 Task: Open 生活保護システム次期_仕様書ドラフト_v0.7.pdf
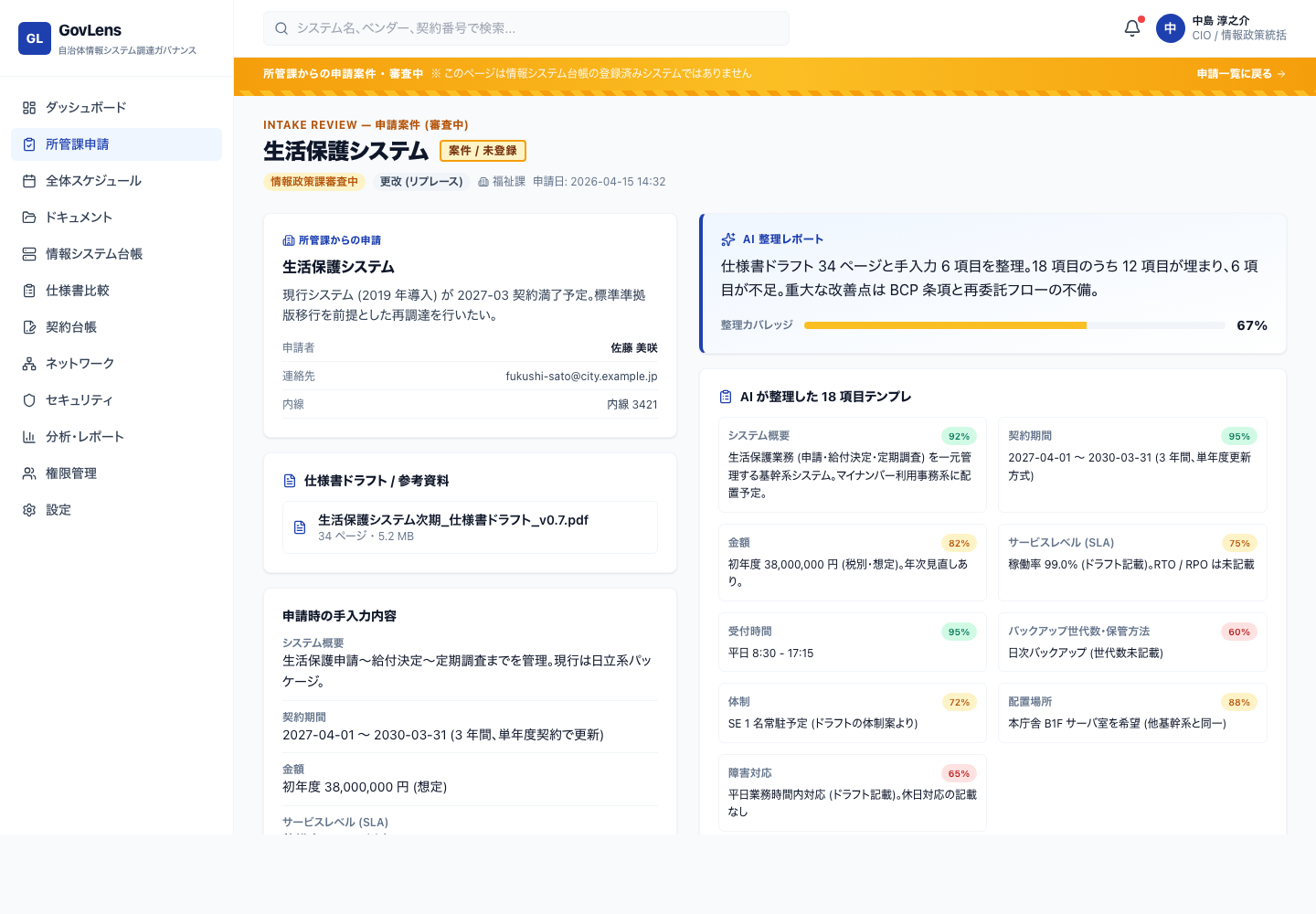tap(451, 520)
